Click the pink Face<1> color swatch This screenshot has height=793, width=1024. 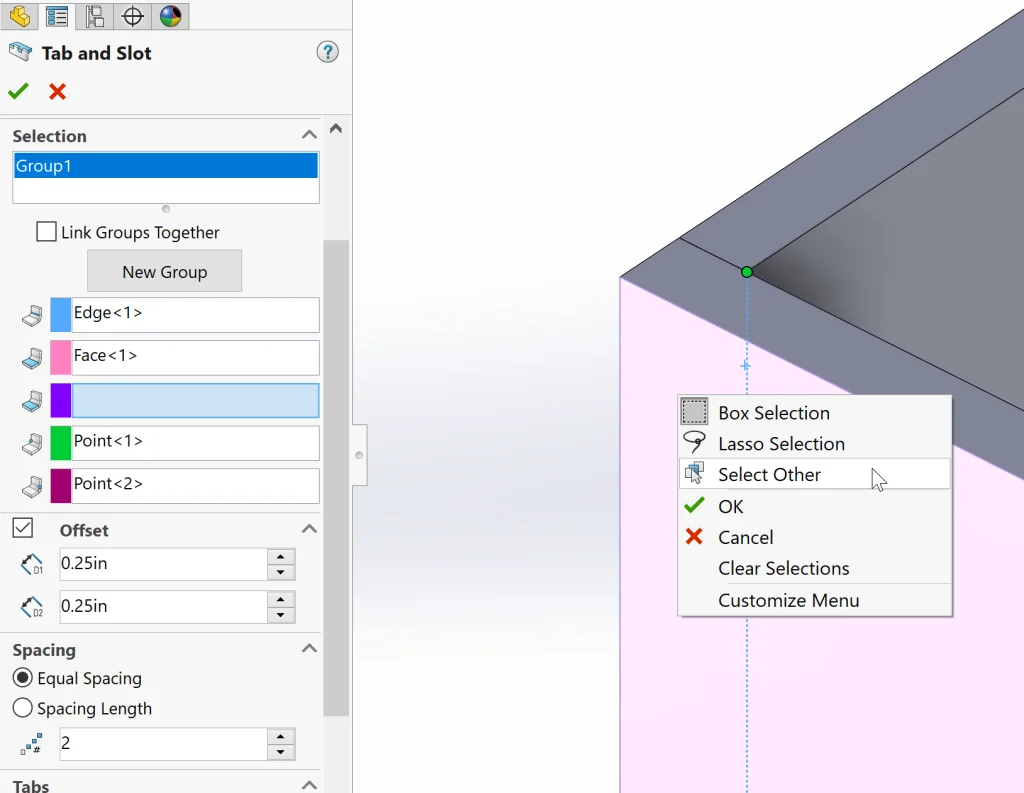pyautogui.click(x=60, y=357)
